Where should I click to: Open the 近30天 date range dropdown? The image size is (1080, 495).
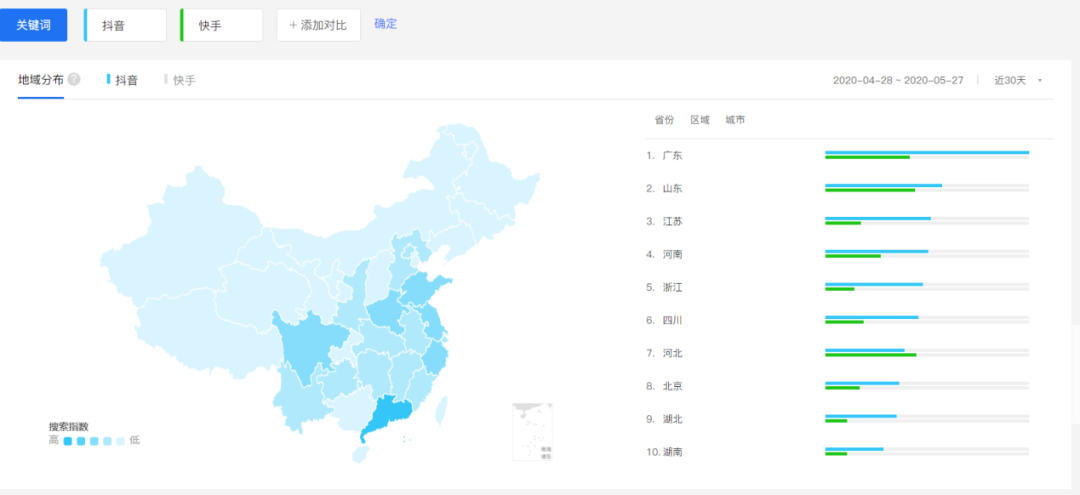[1018, 81]
